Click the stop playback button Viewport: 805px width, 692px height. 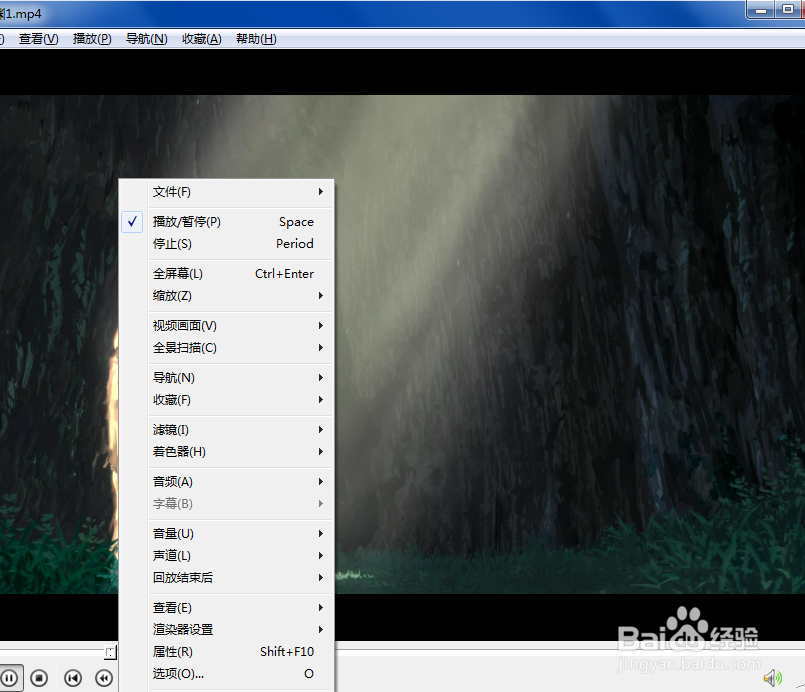click(x=39, y=678)
